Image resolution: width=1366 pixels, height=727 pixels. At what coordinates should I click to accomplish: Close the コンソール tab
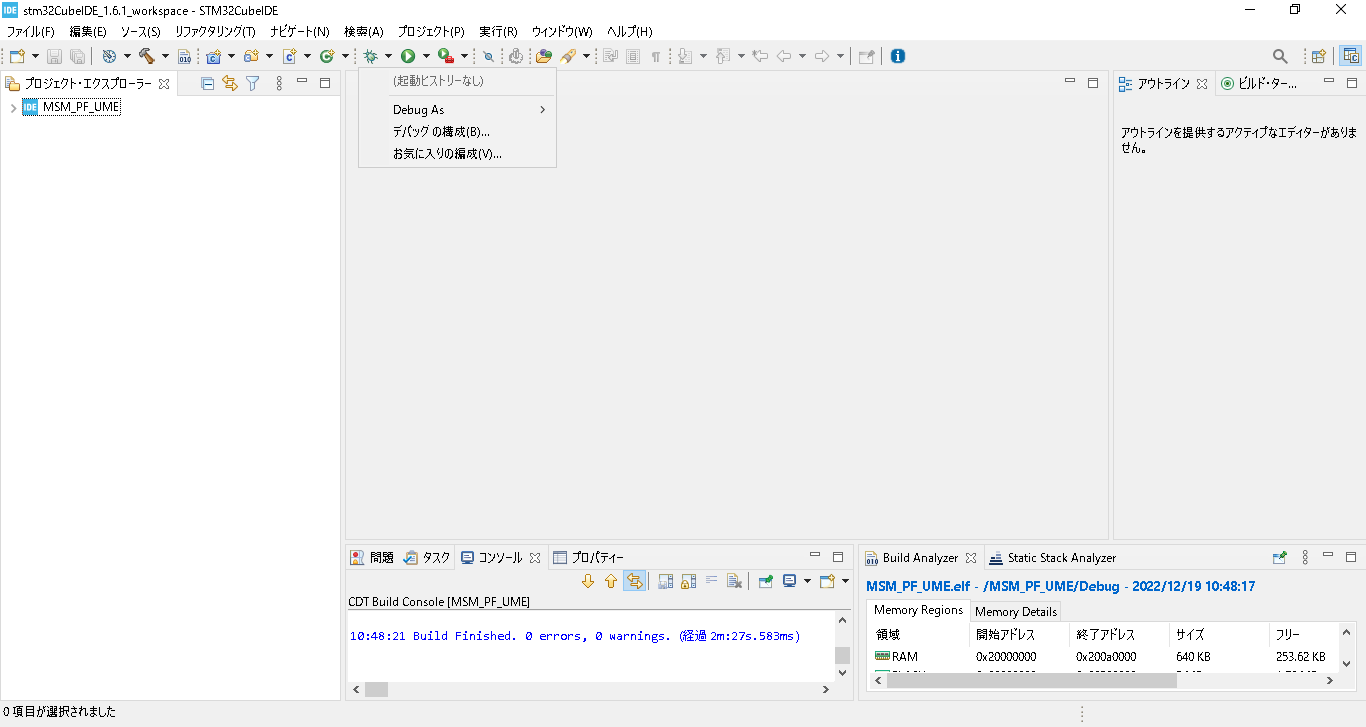click(x=535, y=558)
